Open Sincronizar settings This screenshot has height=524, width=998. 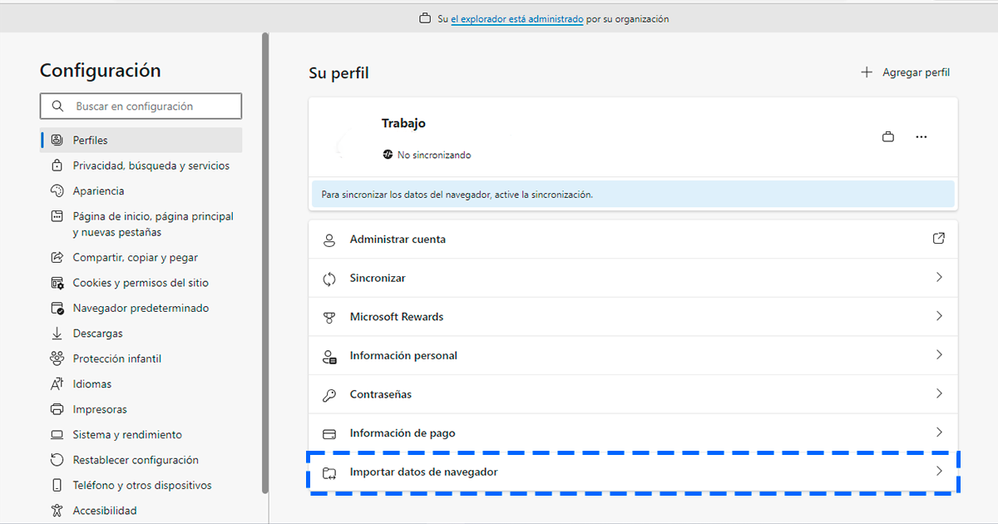click(x=633, y=278)
